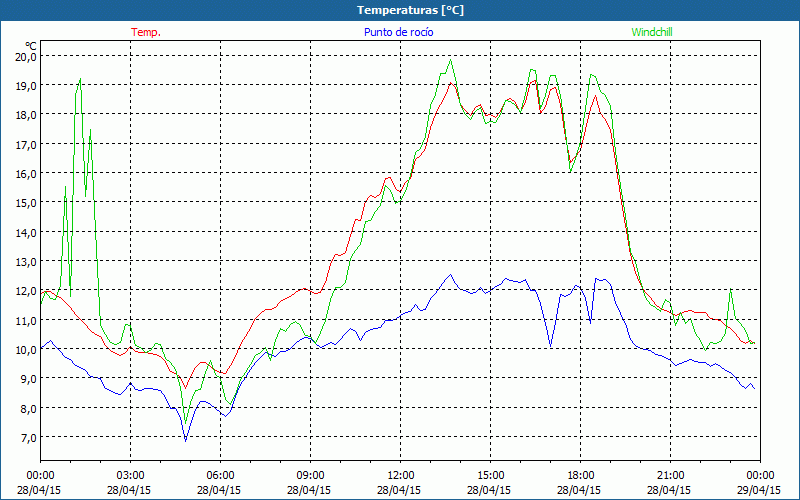Click the 16,0 y-axis value
The height and width of the screenshot is (500, 800).
(x=26, y=173)
